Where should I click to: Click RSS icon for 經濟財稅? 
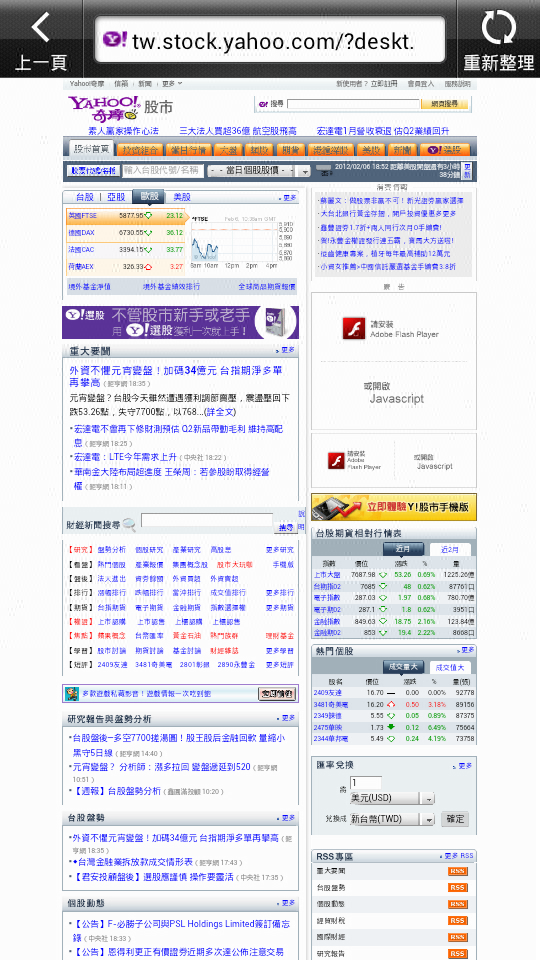tap(457, 921)
